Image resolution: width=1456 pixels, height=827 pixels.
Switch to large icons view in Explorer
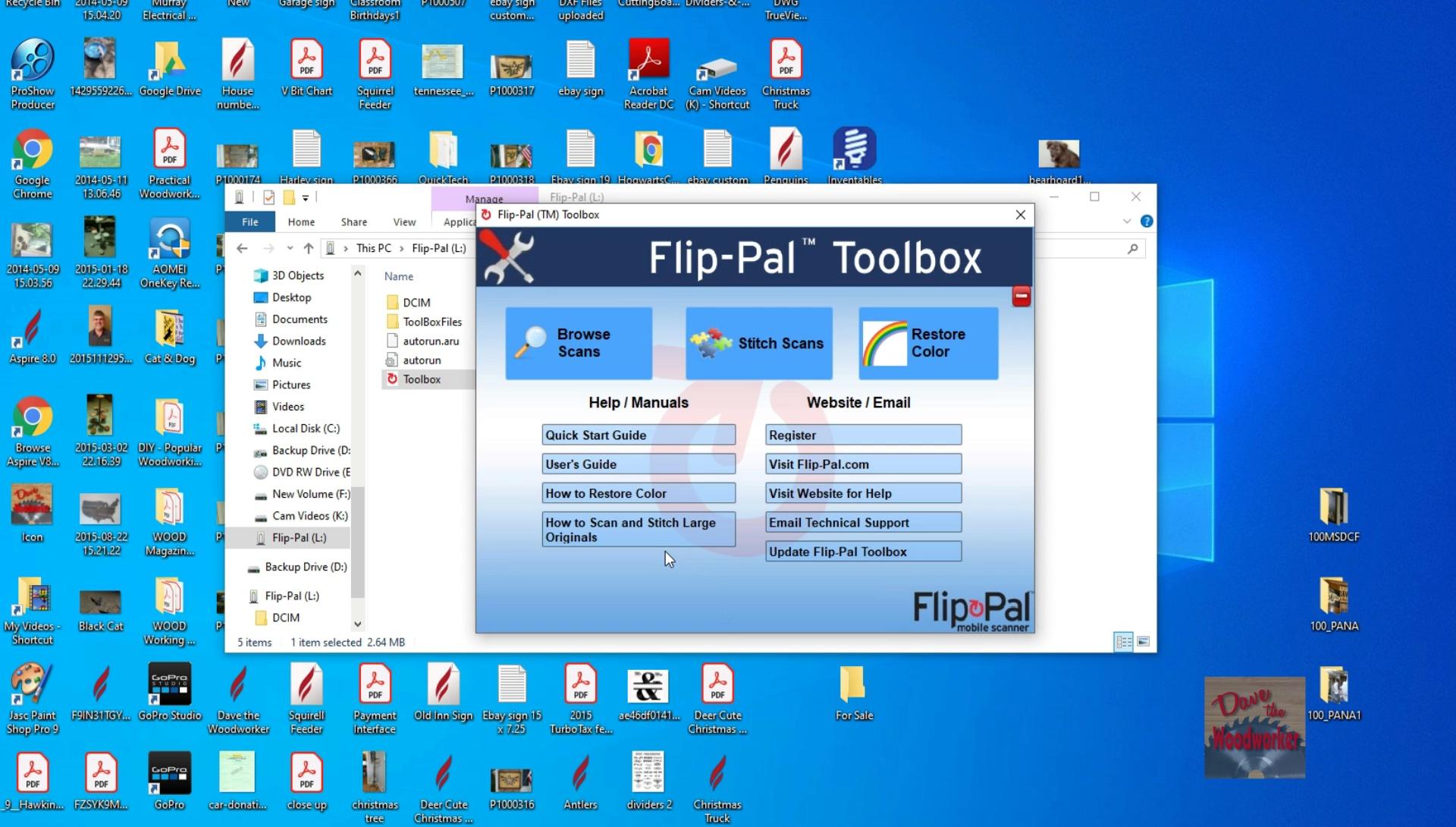tap(1144, 642)
